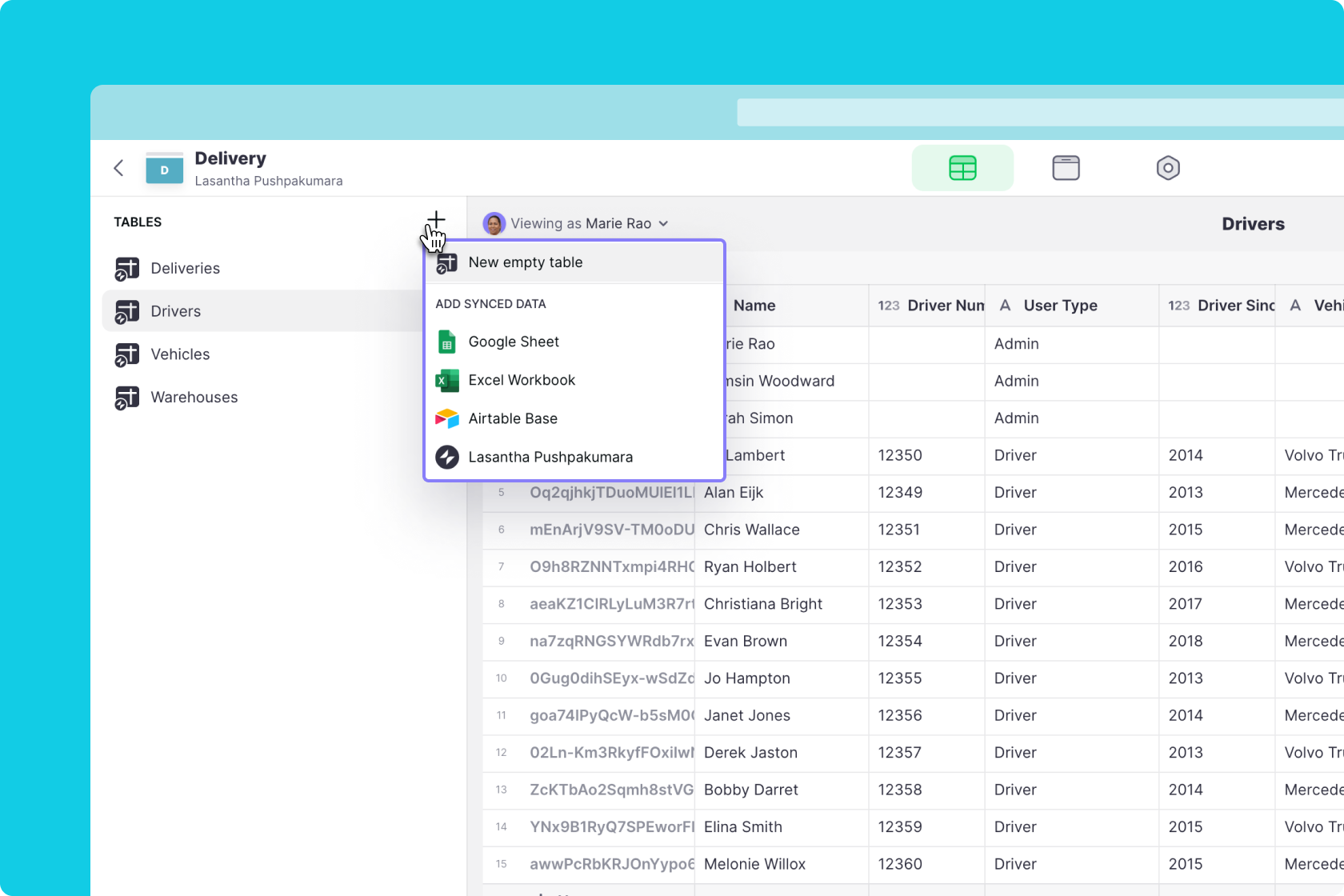Click the plus icon to add table

[436, 220]
